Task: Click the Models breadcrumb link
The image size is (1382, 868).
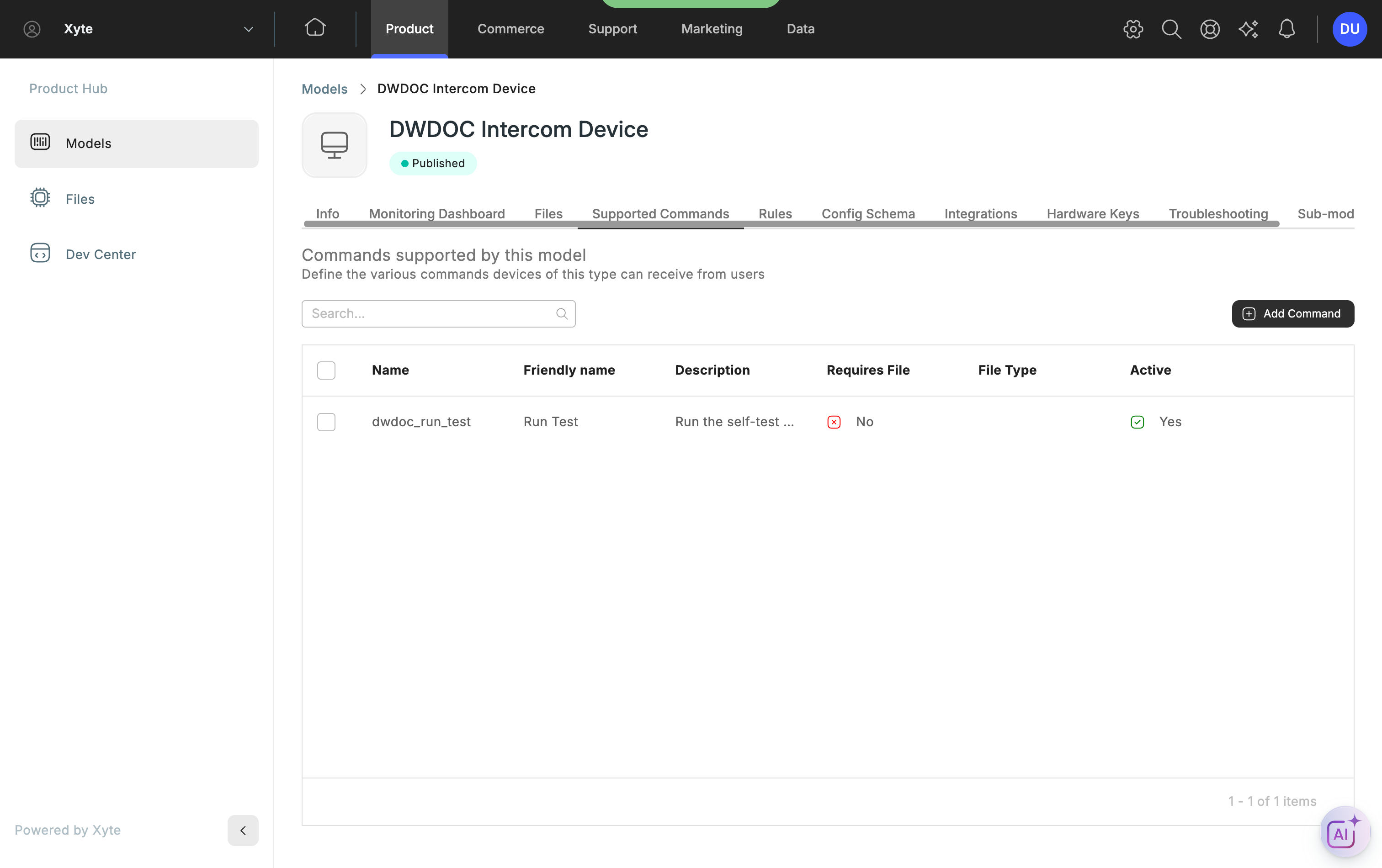Action: point(325,89)
